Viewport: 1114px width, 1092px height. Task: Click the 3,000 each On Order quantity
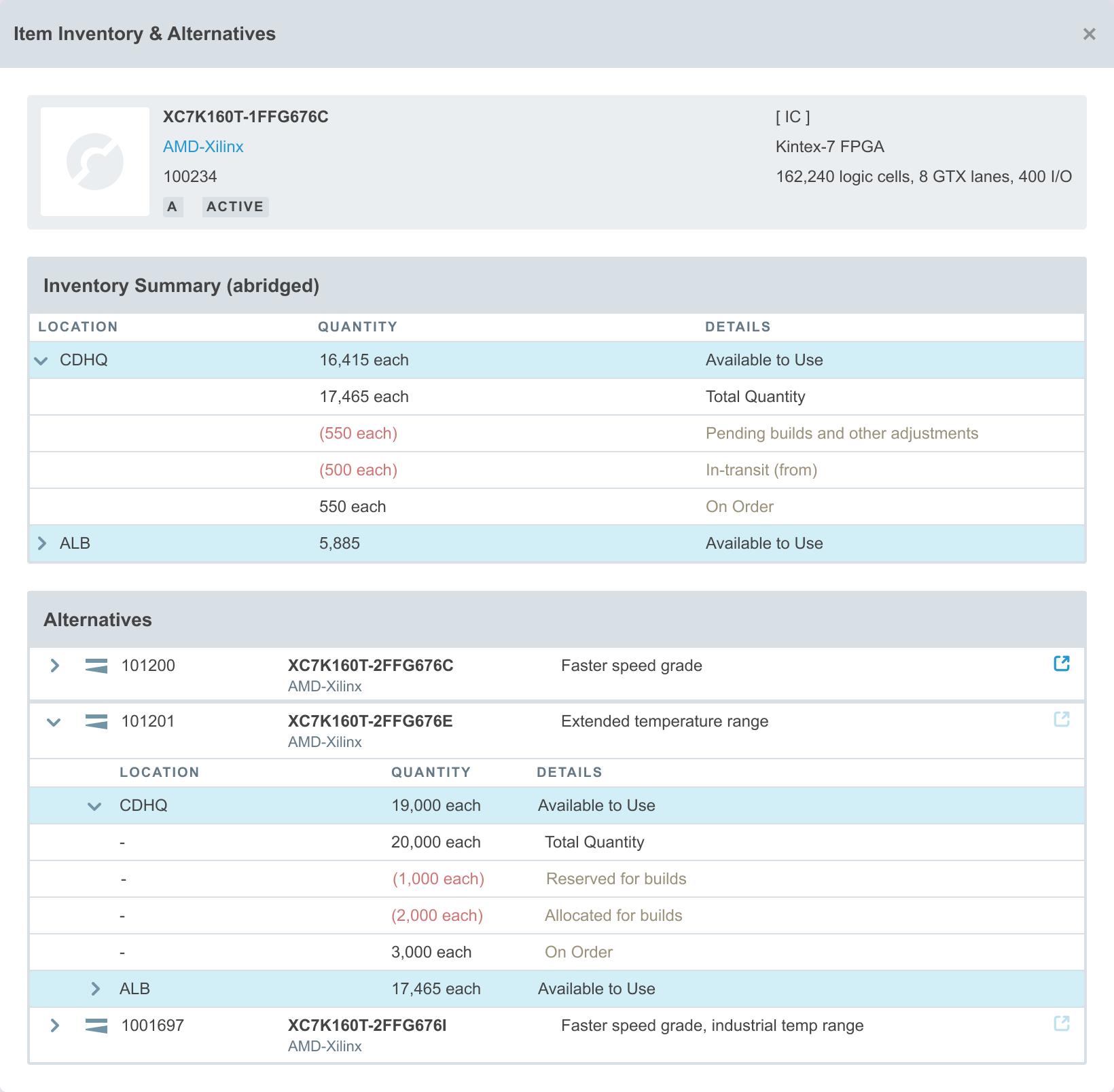(431, 952)
